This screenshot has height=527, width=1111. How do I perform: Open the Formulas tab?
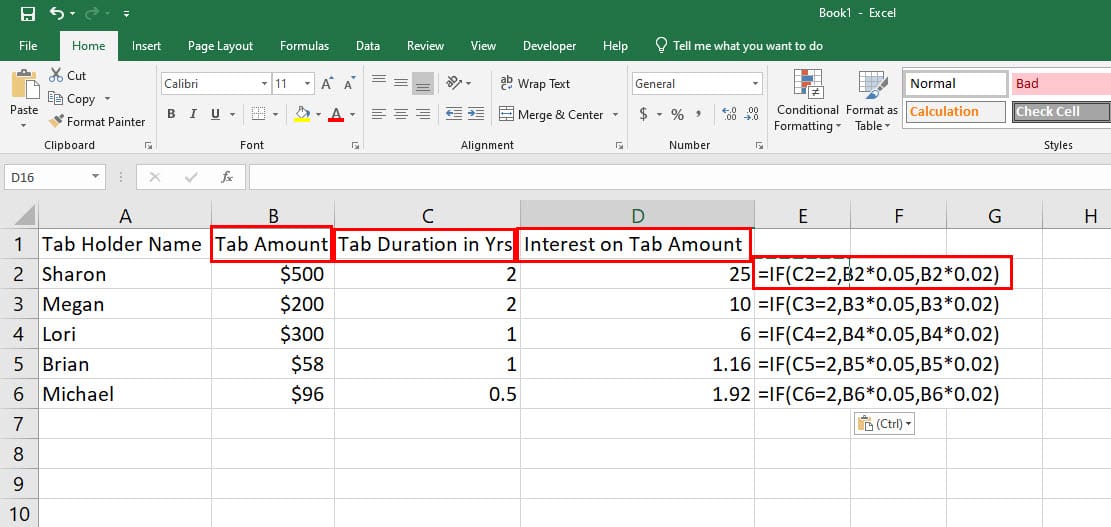[x=305, y=46]
